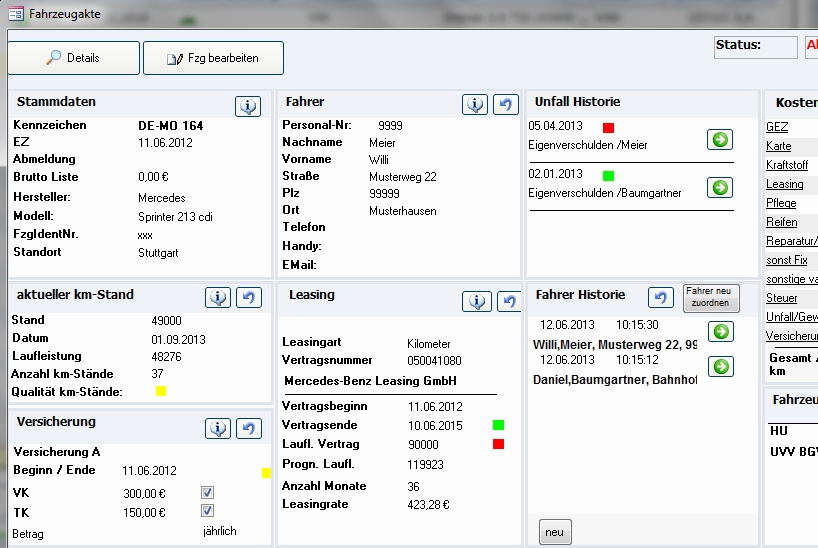Open the sonst Fix cost link
This screenshot has width=818, height=548.
click(x=787, y=260)
